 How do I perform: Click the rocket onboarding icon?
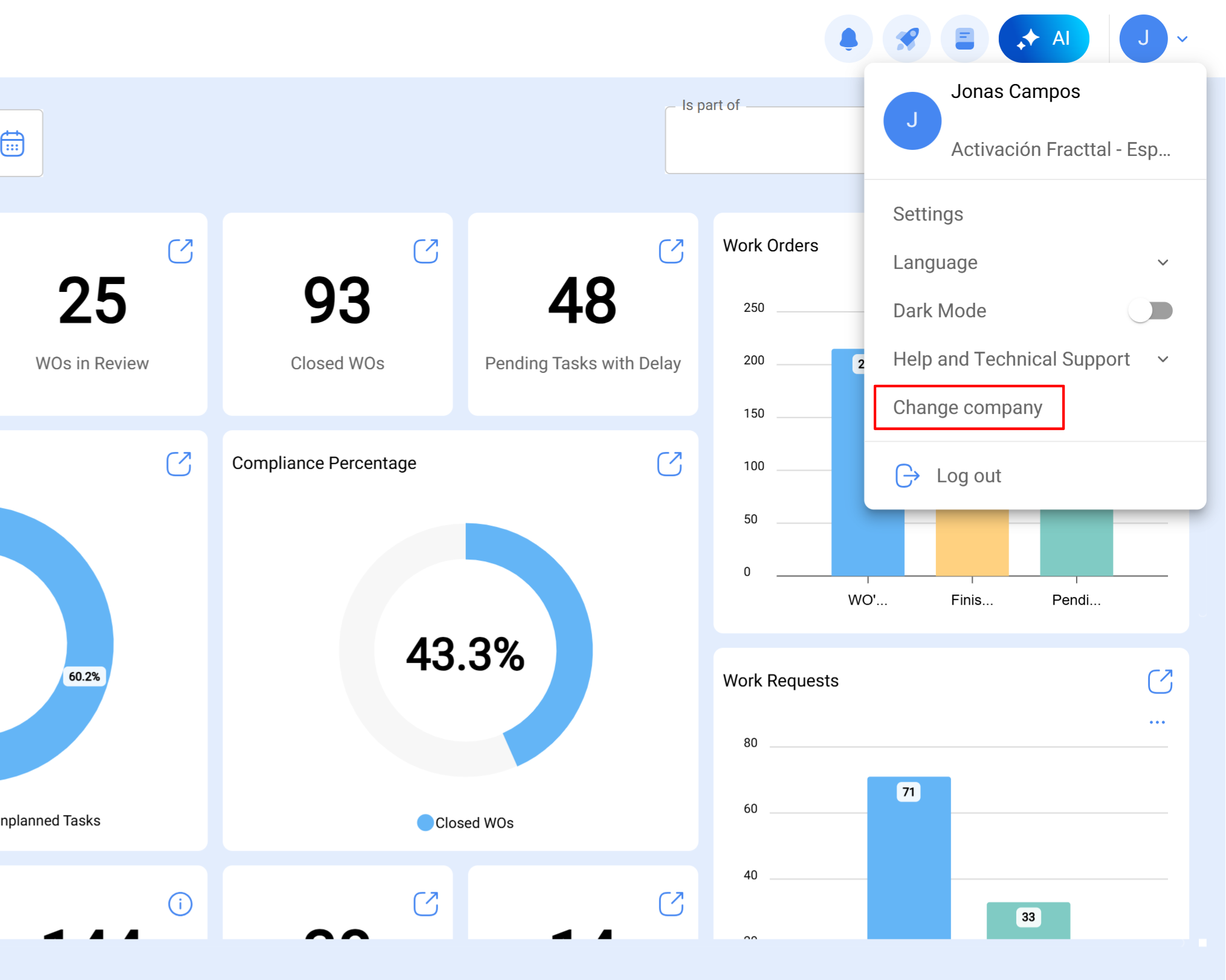click(906, 38)
